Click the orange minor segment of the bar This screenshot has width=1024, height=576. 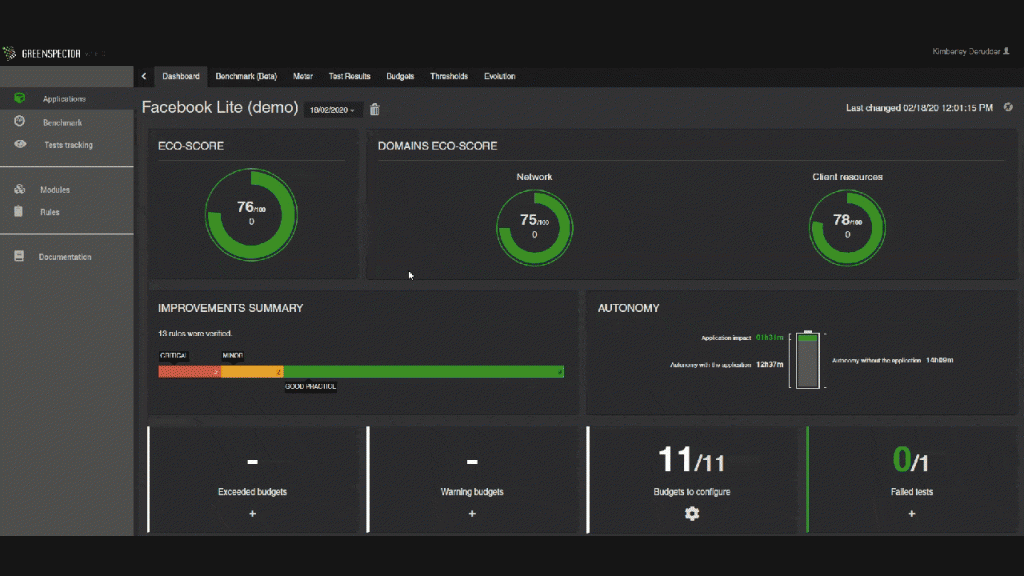tap(252, 372)
